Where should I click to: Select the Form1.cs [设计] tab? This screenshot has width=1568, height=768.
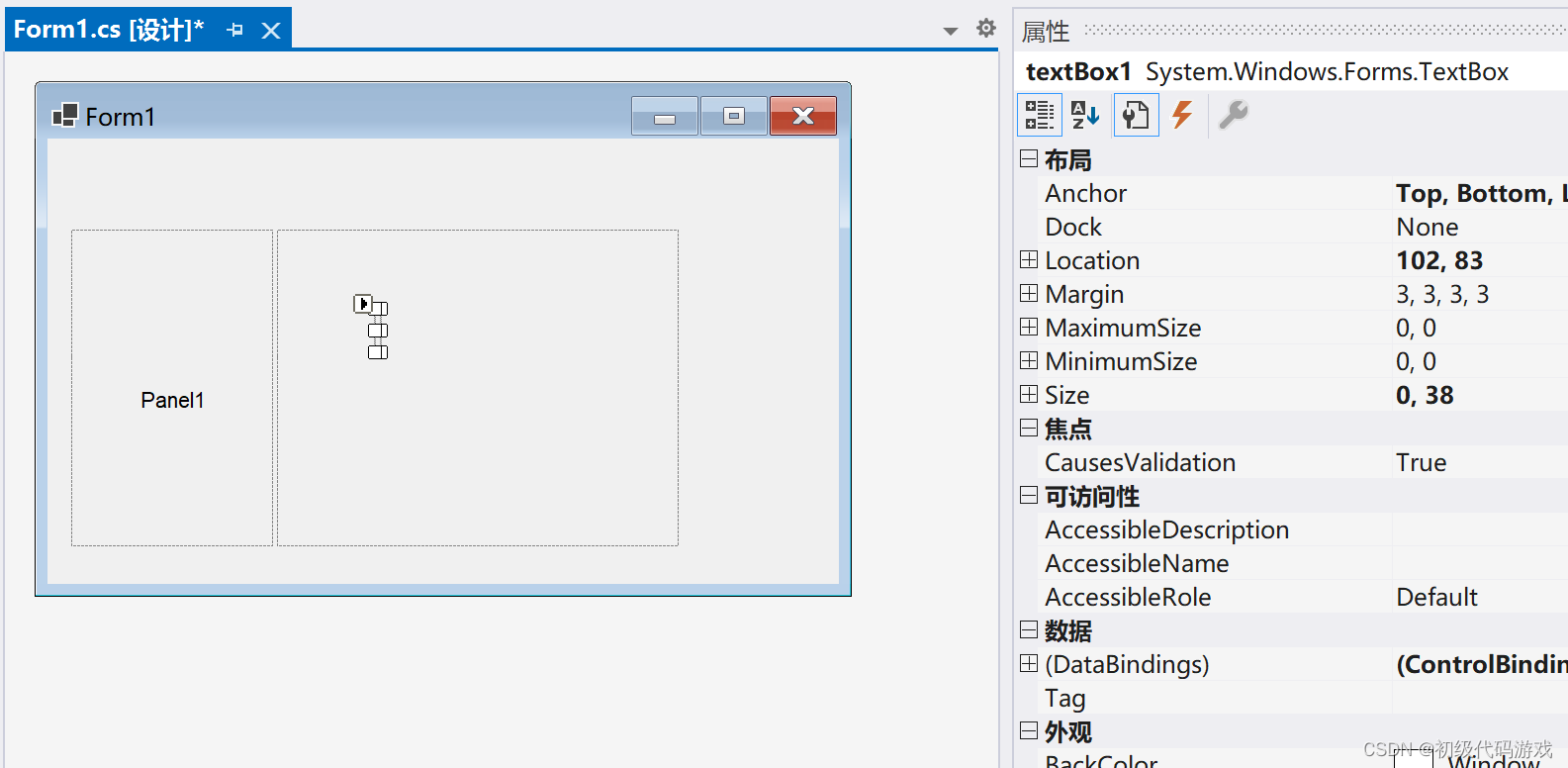coord(109,30)
